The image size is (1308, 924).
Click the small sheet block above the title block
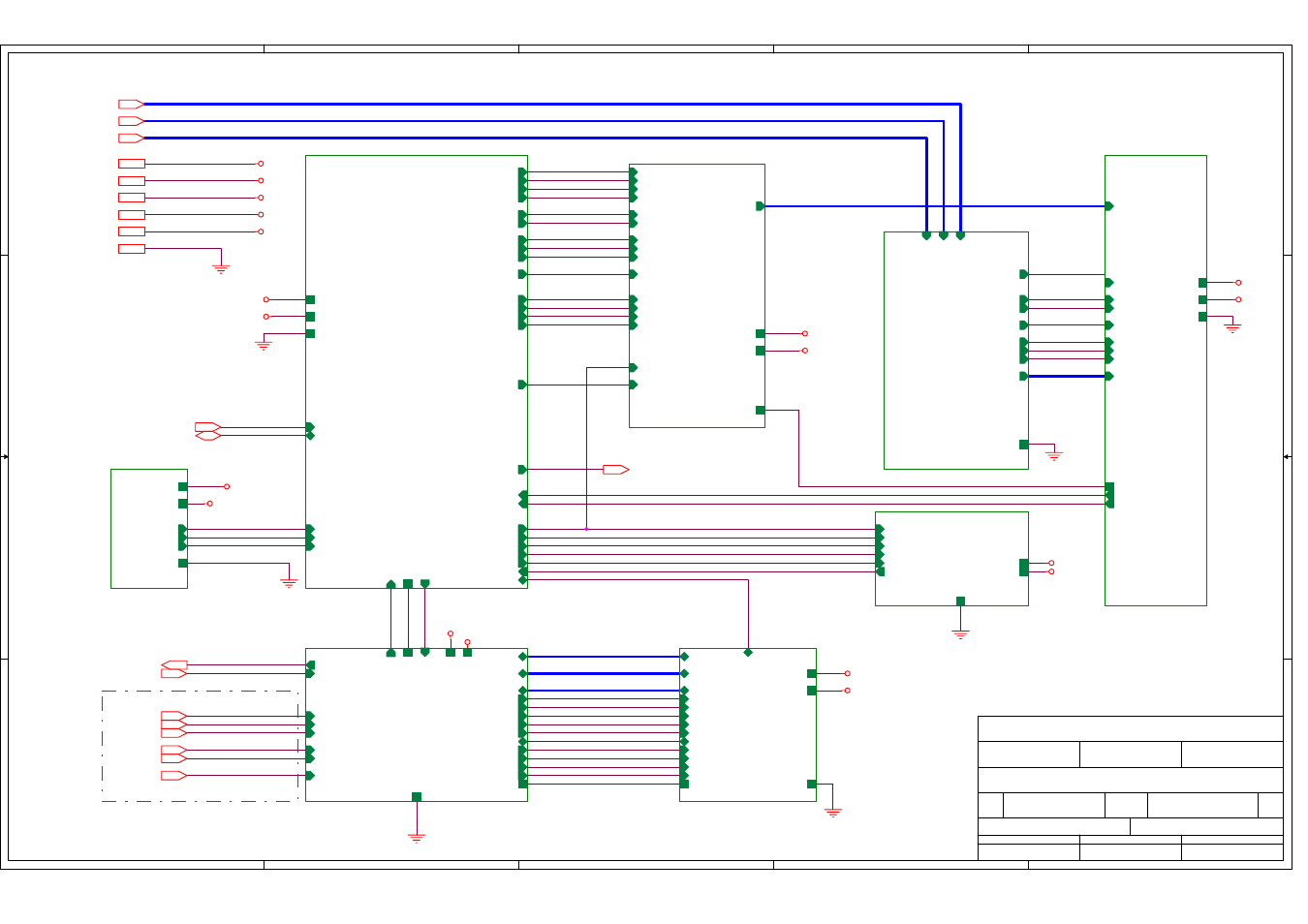pyautogui.click(x=951, y=559)
